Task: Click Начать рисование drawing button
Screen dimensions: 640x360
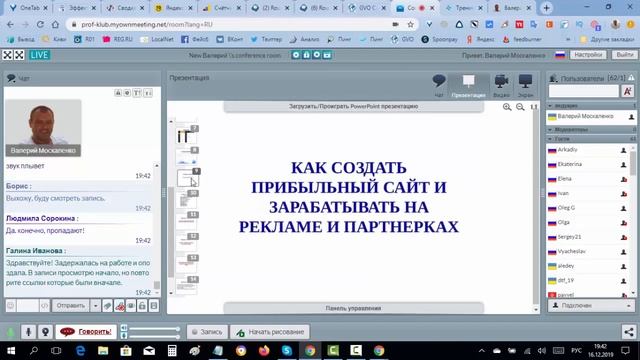Action: 270,332
